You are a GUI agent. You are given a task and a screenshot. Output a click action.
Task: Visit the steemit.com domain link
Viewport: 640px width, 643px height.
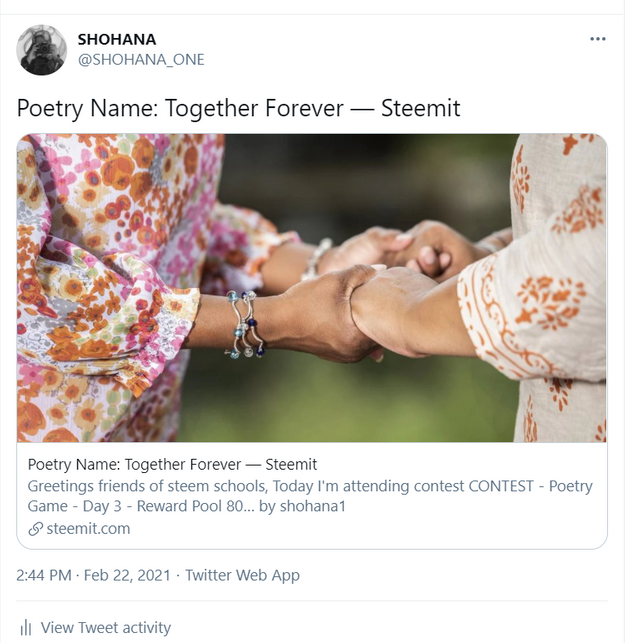(x=88, y=529)
